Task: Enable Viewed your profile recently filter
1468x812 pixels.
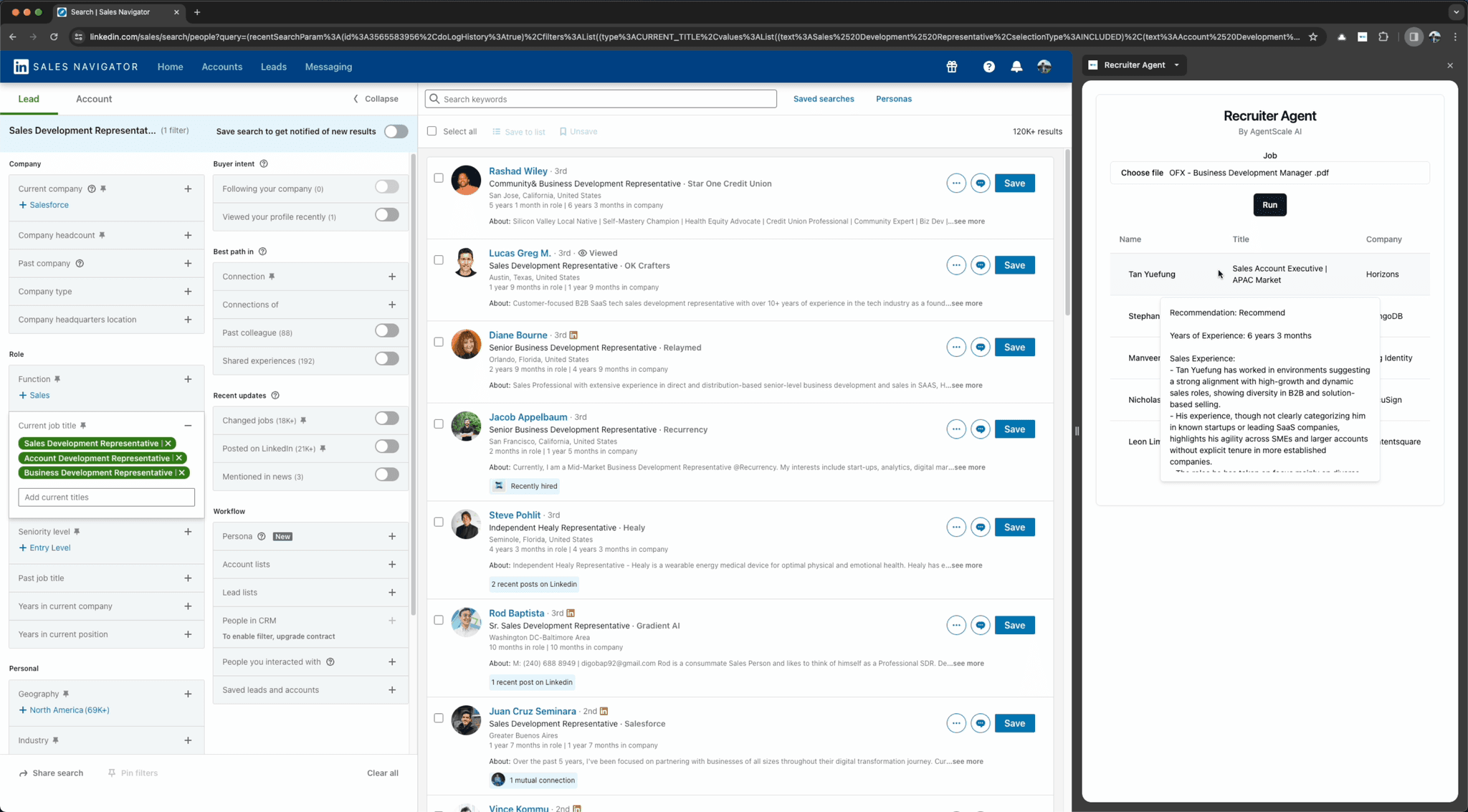Action: (387, 215)
